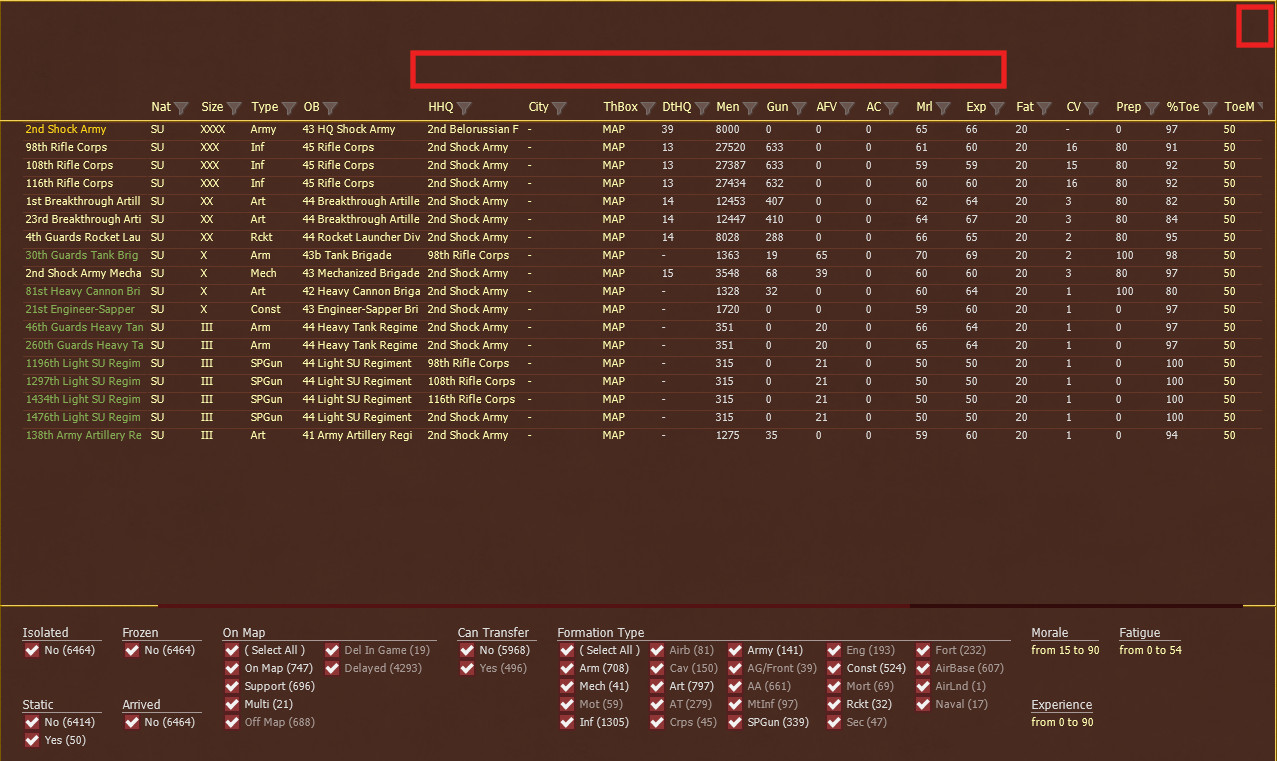Set Morale range from 15 to 90
Screen dimensions: 1277x761
coord(1065,650)
